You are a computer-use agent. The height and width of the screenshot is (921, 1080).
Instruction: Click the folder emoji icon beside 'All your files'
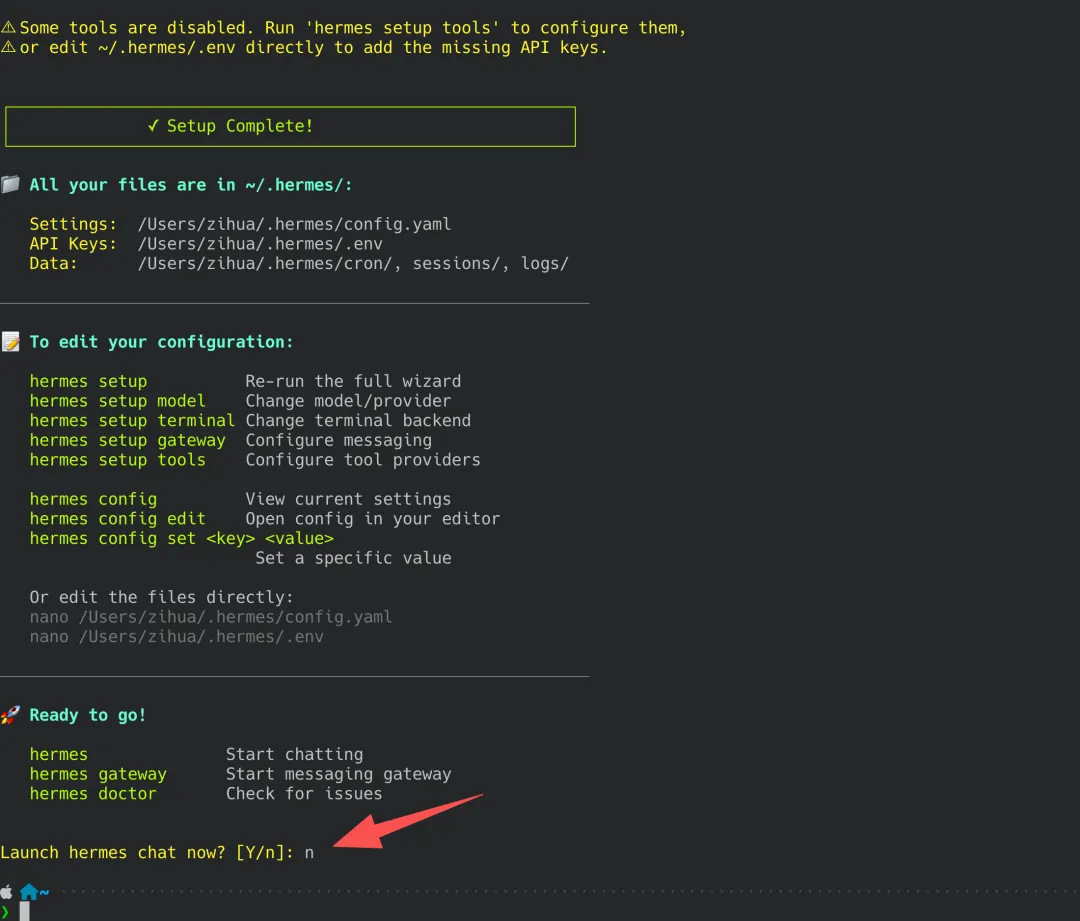[x=10, y=185]
